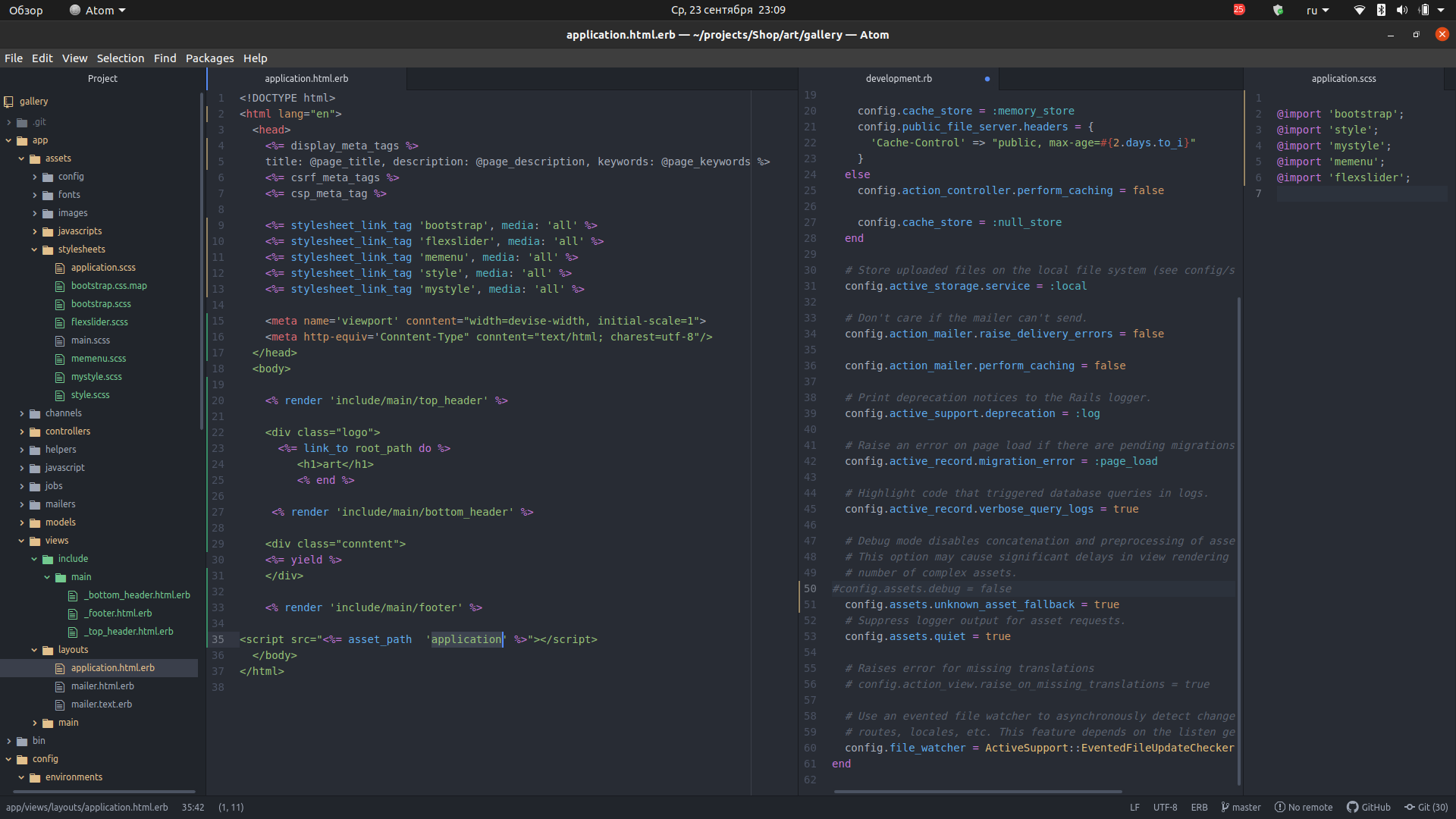Open the File menu
This screenshot has height=819, width=1456.
14,58
